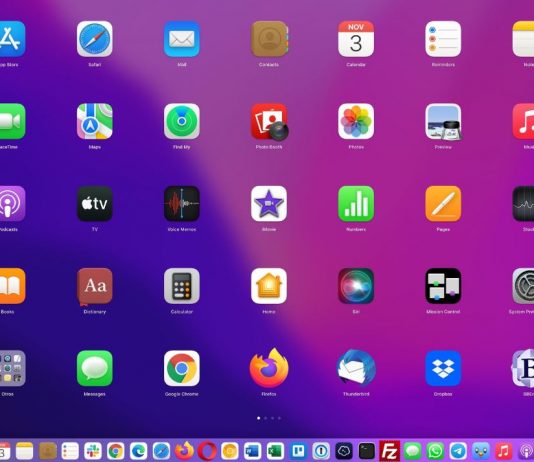Launch Music from the Dock
The width and height of the screenshot is (534, 462).
point(504,451)
